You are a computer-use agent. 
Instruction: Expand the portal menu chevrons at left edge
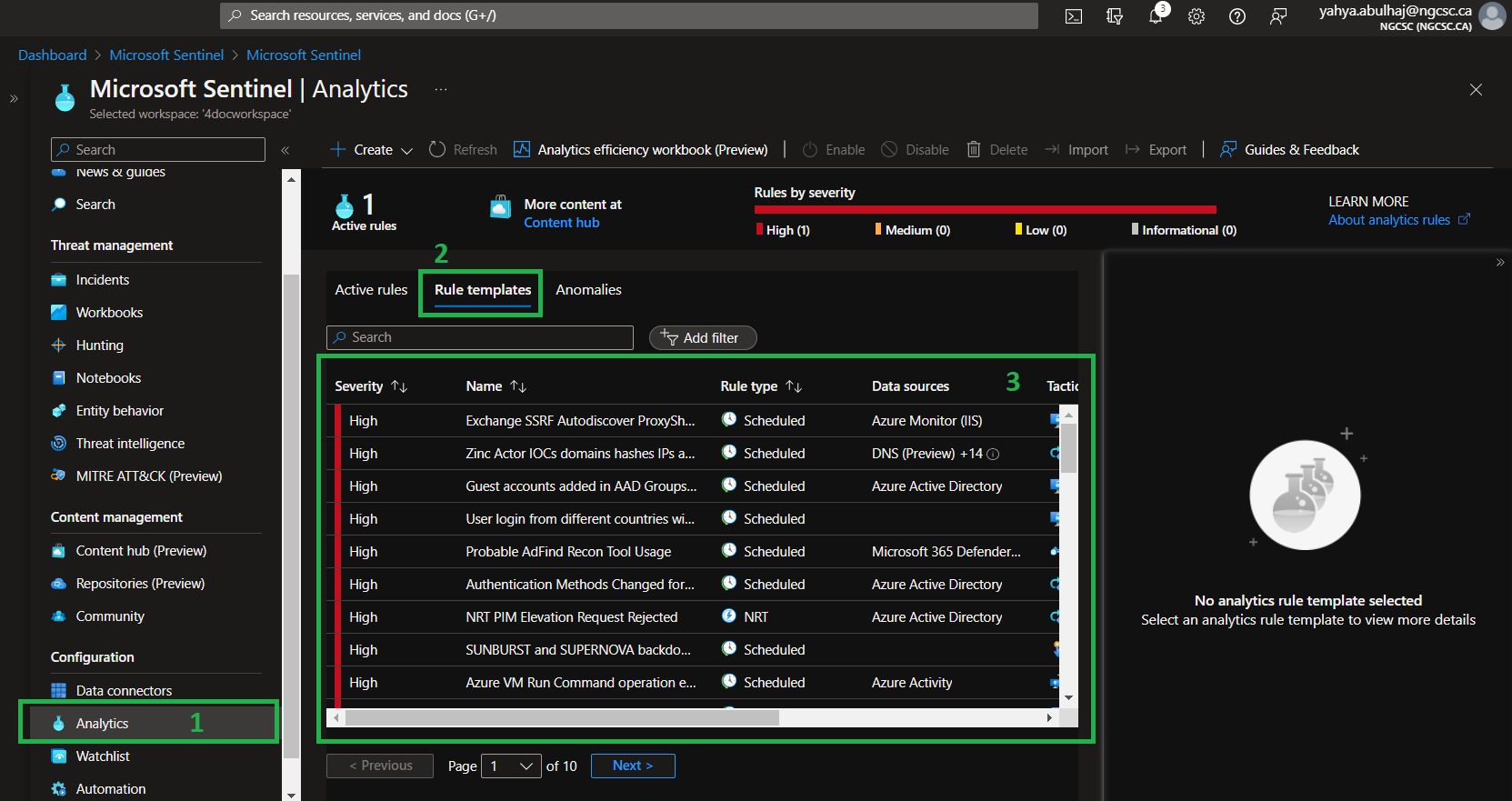pos(14,98)
